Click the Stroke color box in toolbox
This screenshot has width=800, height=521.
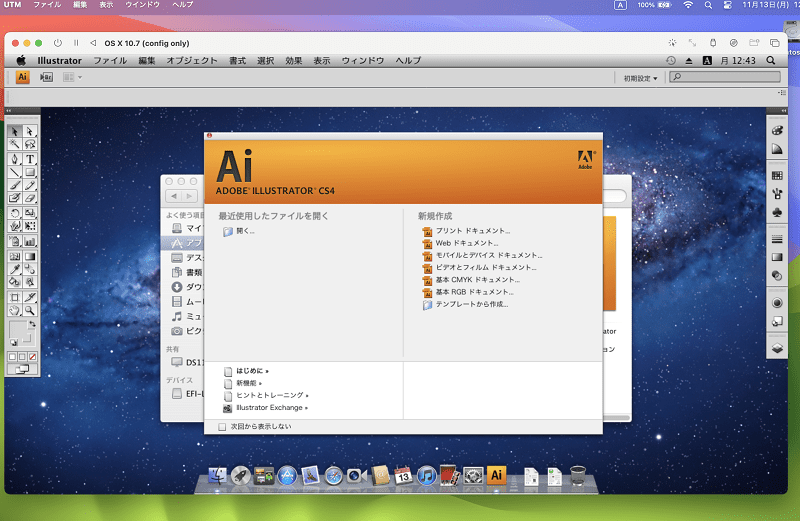27,339
